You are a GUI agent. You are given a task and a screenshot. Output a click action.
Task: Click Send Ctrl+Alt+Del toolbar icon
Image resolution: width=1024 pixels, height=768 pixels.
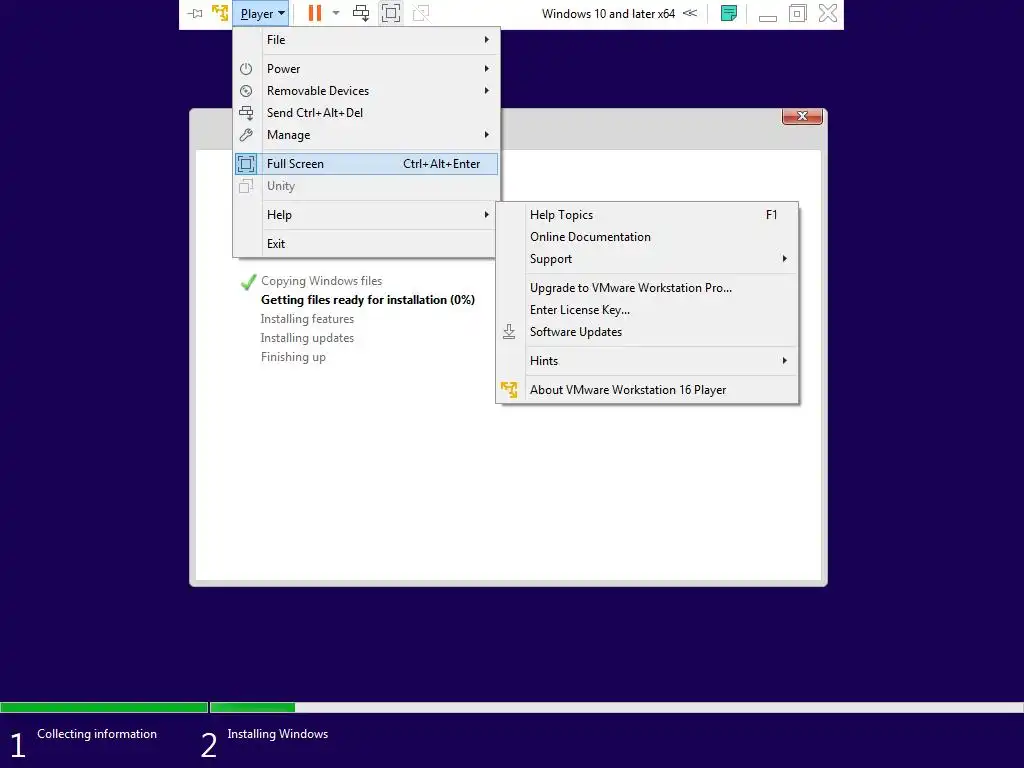[360, 13]
